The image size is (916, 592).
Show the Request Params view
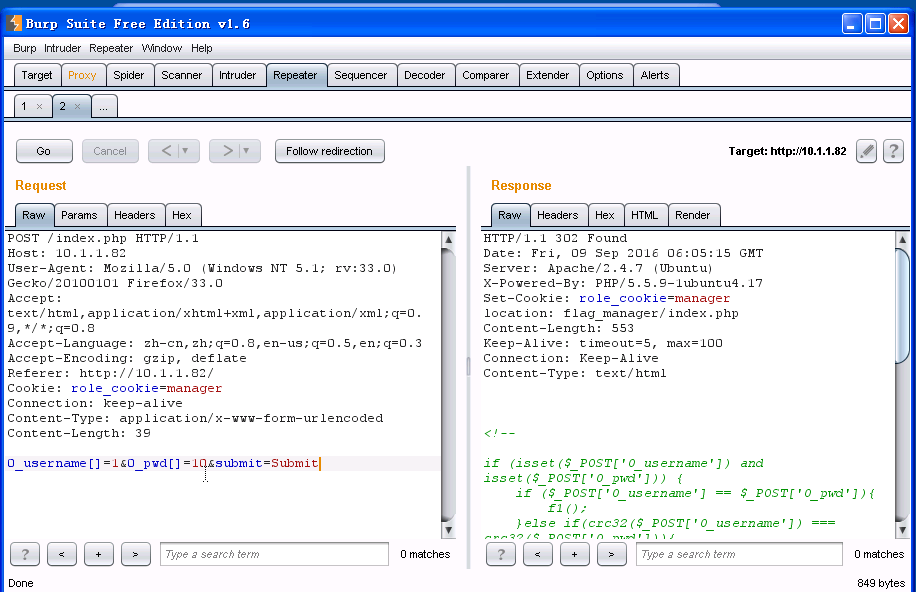(x=79, y=215)
